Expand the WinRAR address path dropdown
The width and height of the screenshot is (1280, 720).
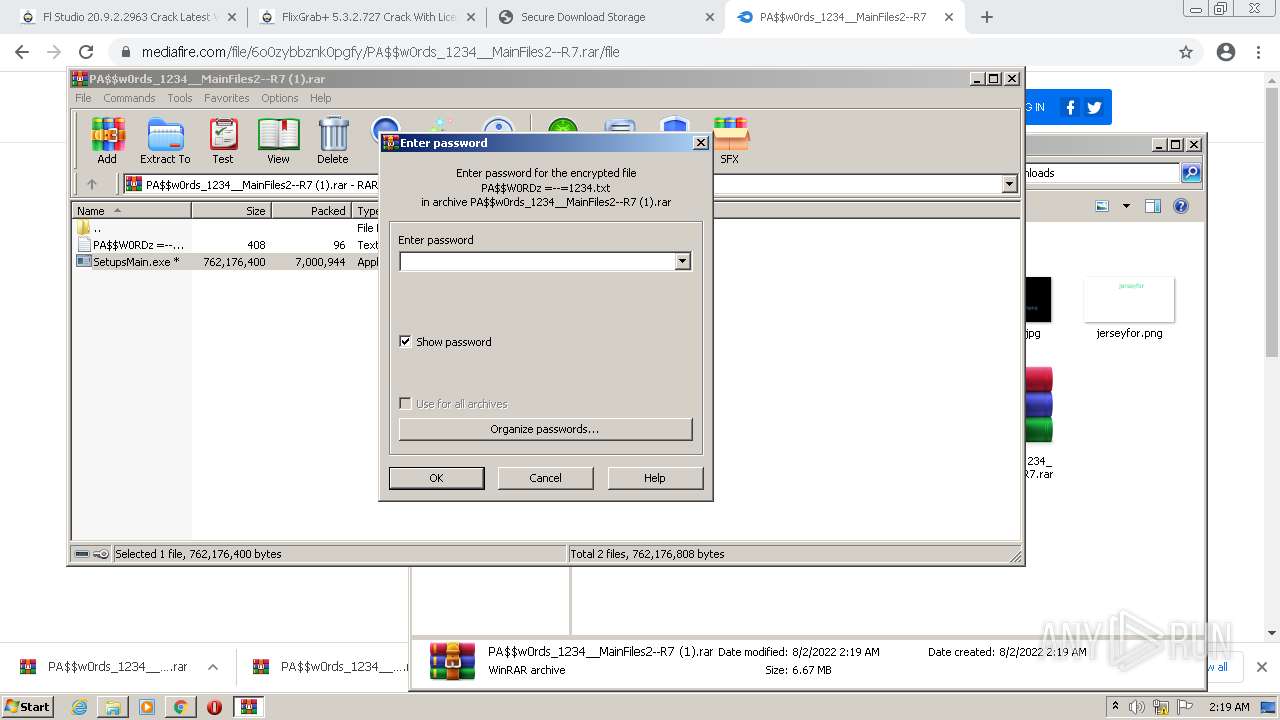tap(1009, 184)
